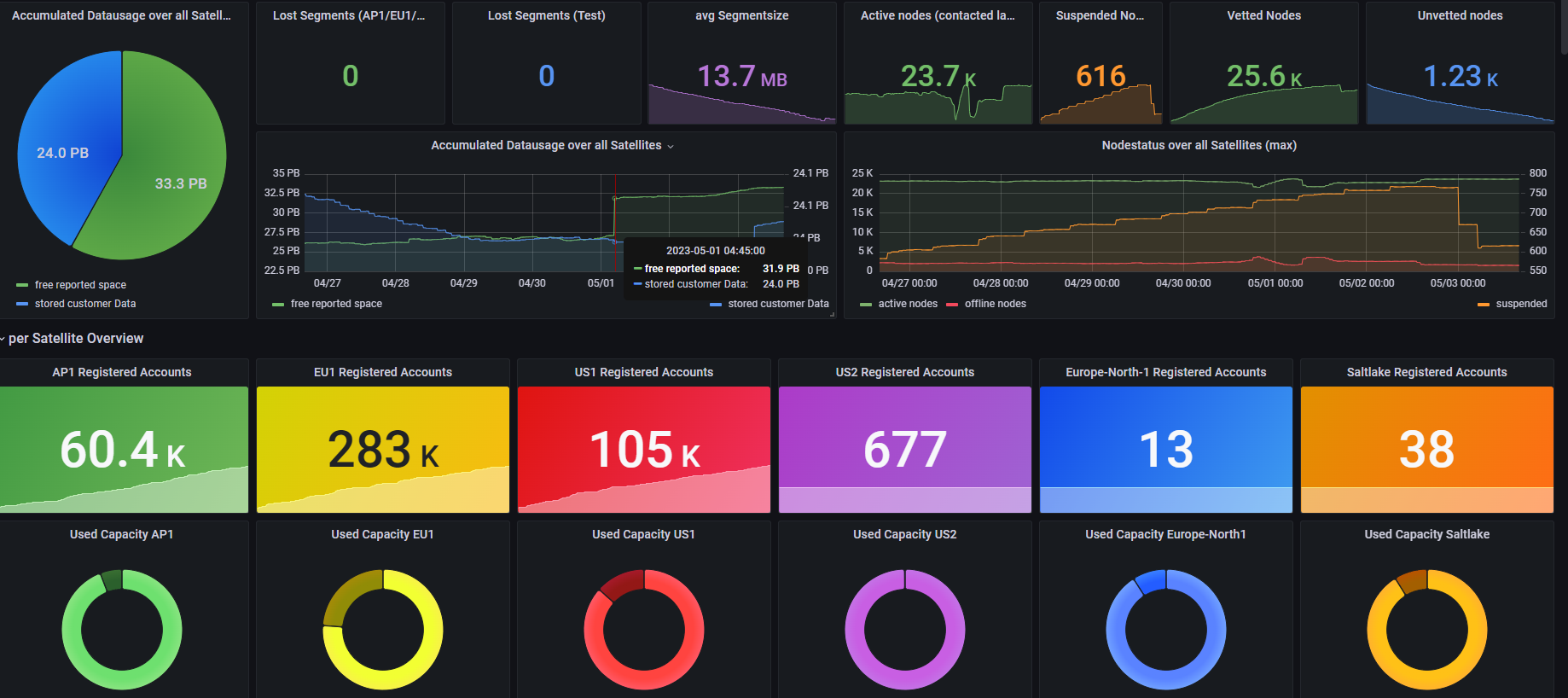
Task: Click the Saltlake Registered Accounts value 38
Action: (x=1426, y=449)
